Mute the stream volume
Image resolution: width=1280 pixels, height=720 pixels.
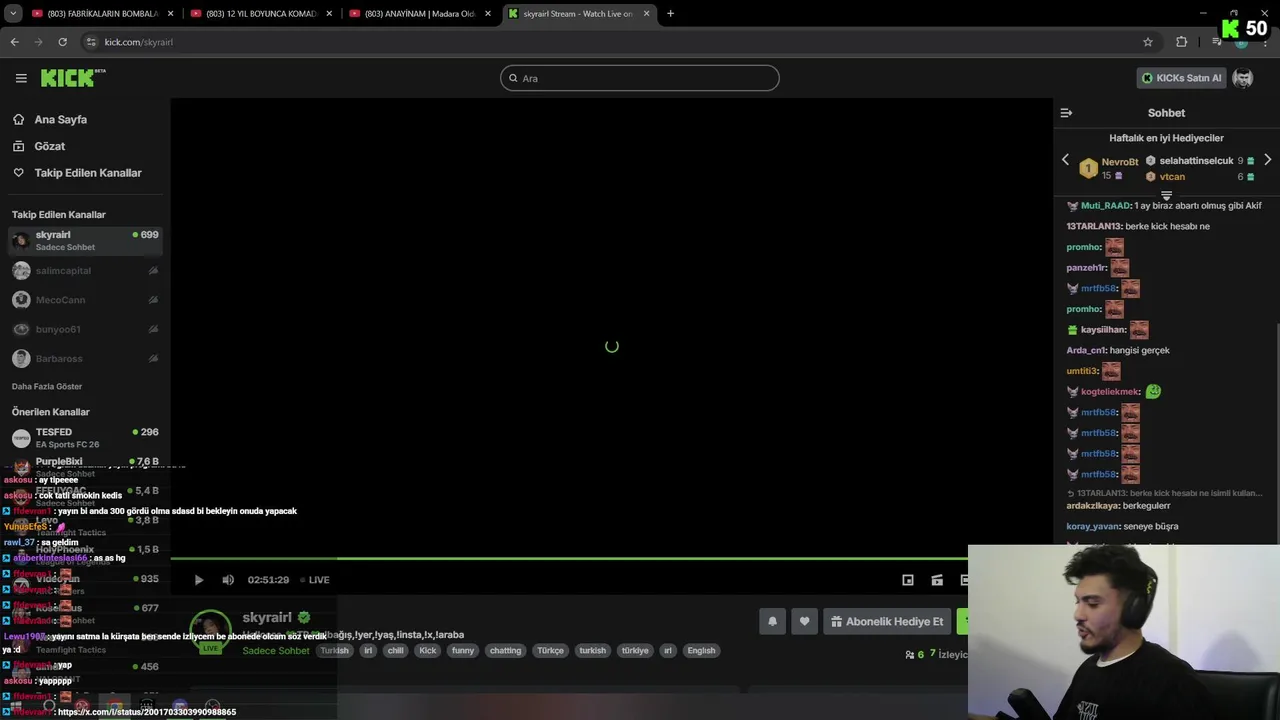tap(228, 580)
